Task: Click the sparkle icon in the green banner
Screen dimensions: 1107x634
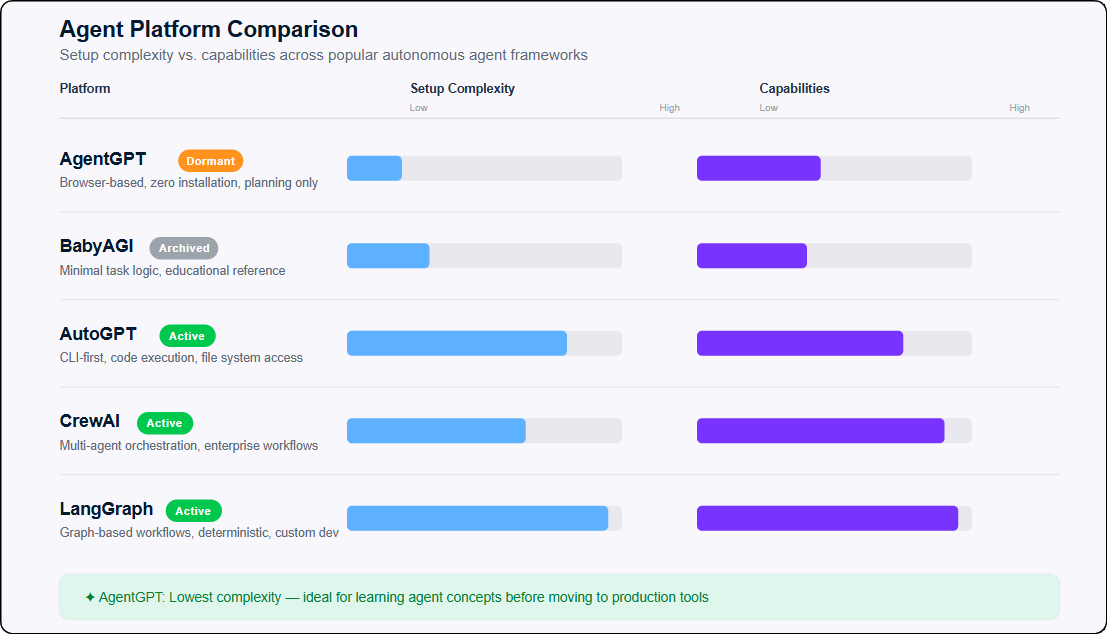Action: [91, 597]
